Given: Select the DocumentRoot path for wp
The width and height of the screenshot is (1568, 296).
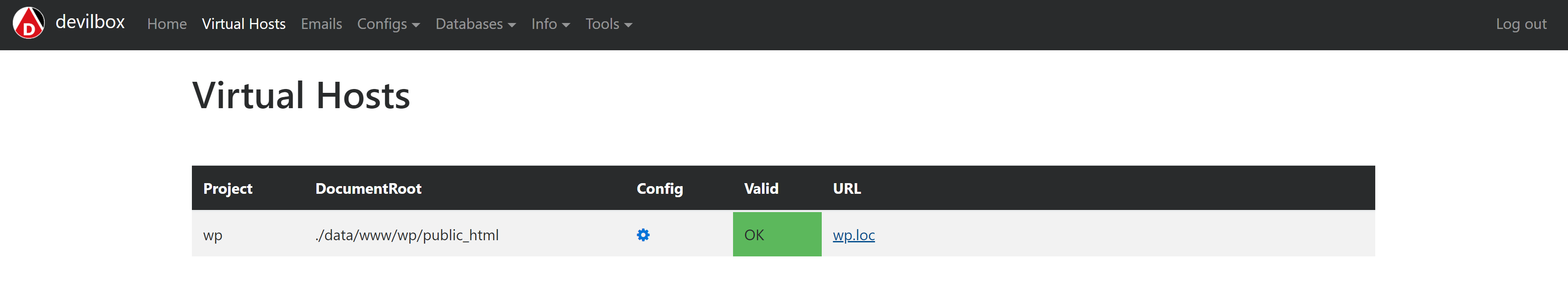Looking at the screenshot, I should tap(407, 235).
